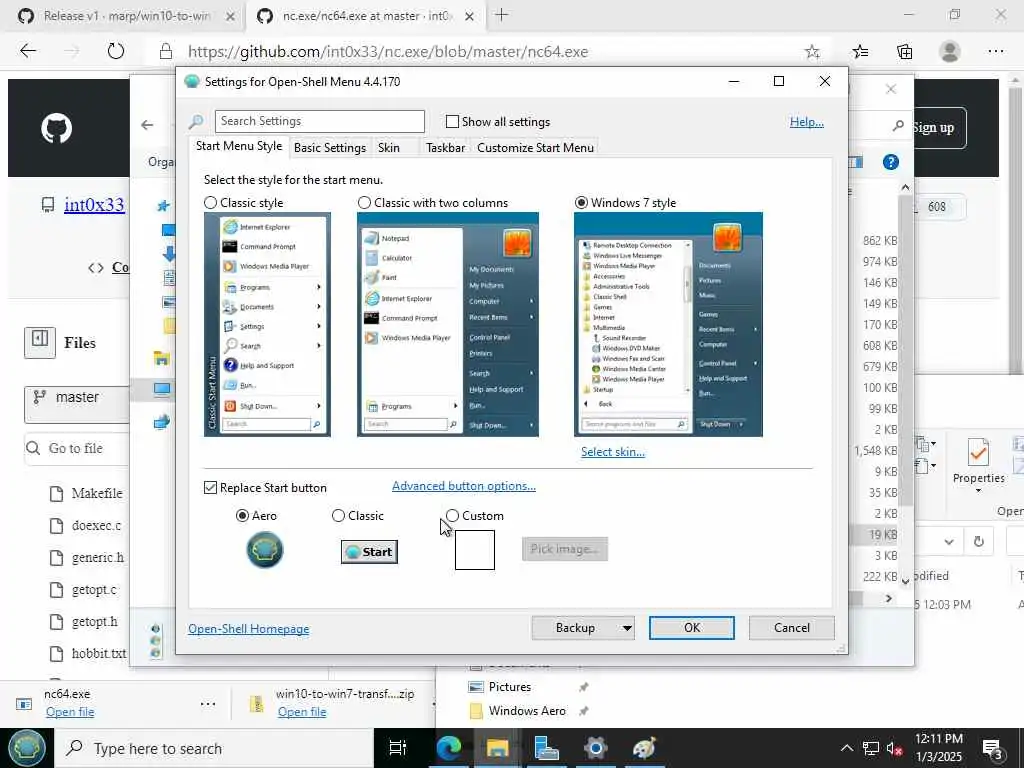
Task: Click the Go to file search box
Action: click(77, 448)
